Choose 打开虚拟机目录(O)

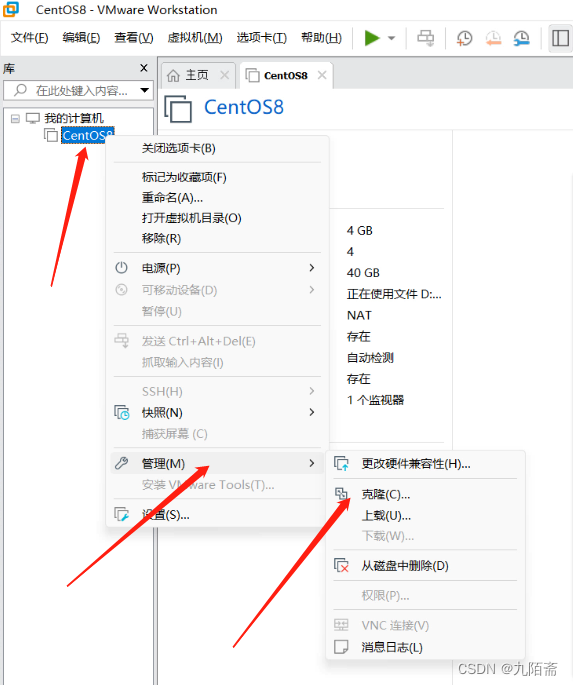(217, 218)
